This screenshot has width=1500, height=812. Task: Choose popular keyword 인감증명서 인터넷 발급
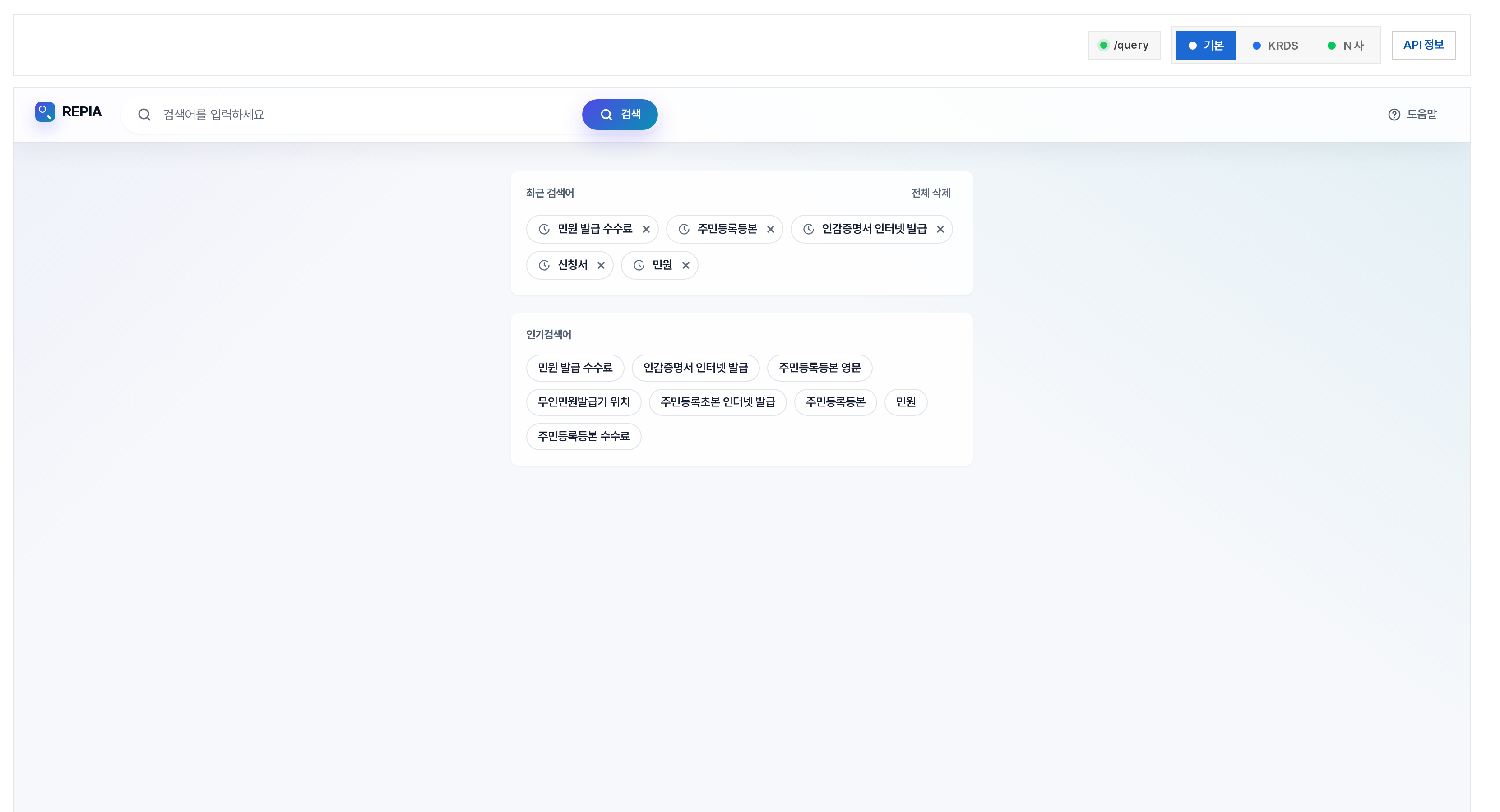click(x=695, y=368)
